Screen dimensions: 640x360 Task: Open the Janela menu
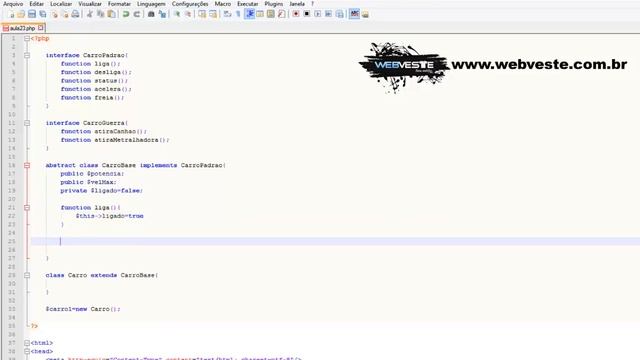[297, 4]
